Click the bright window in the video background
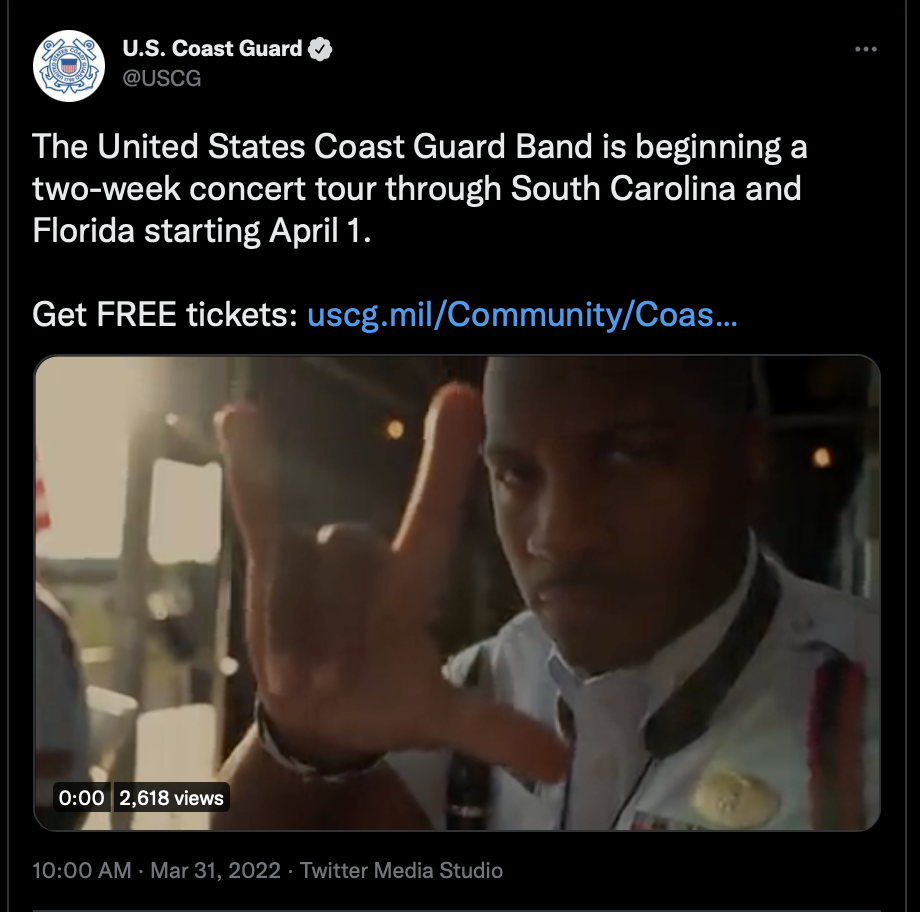 183,509
